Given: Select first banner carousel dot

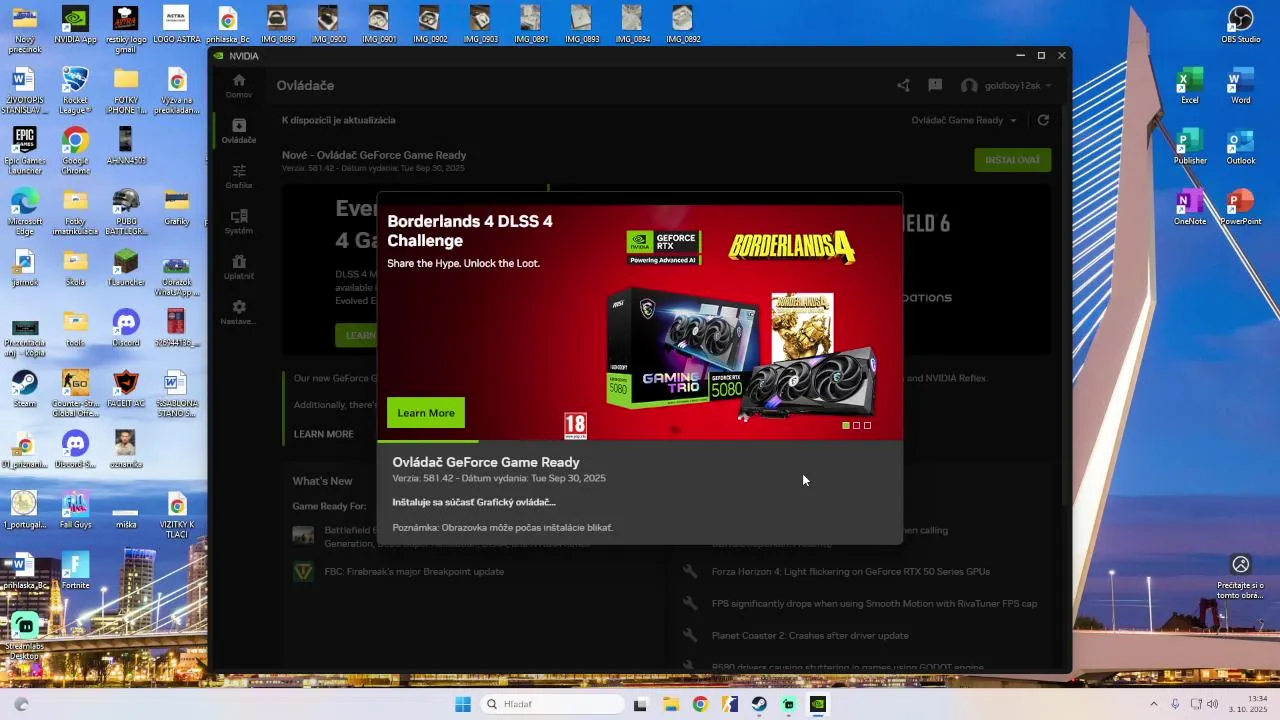Looking at the screenshot, I should pos(846,425).
